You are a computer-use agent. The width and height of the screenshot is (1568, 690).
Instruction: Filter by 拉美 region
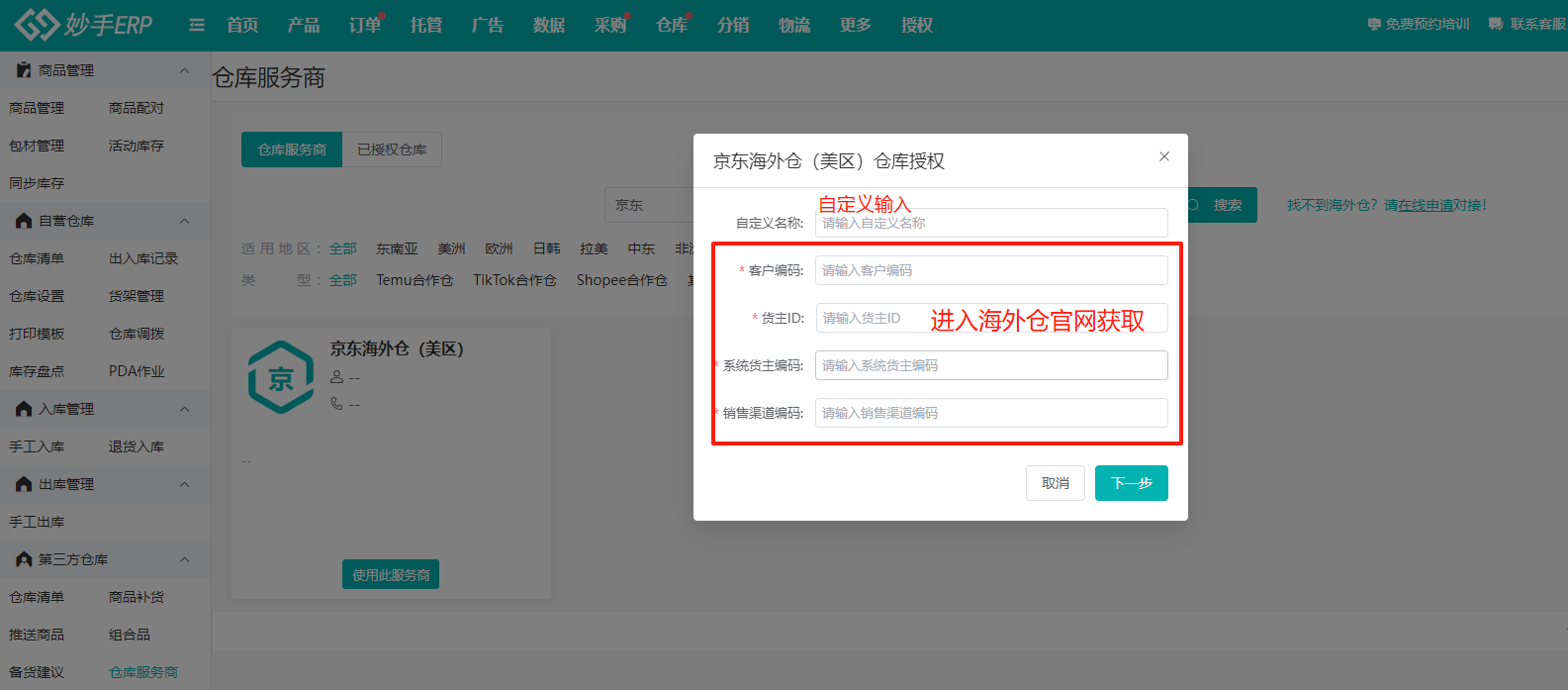click(x=595, y=248)
